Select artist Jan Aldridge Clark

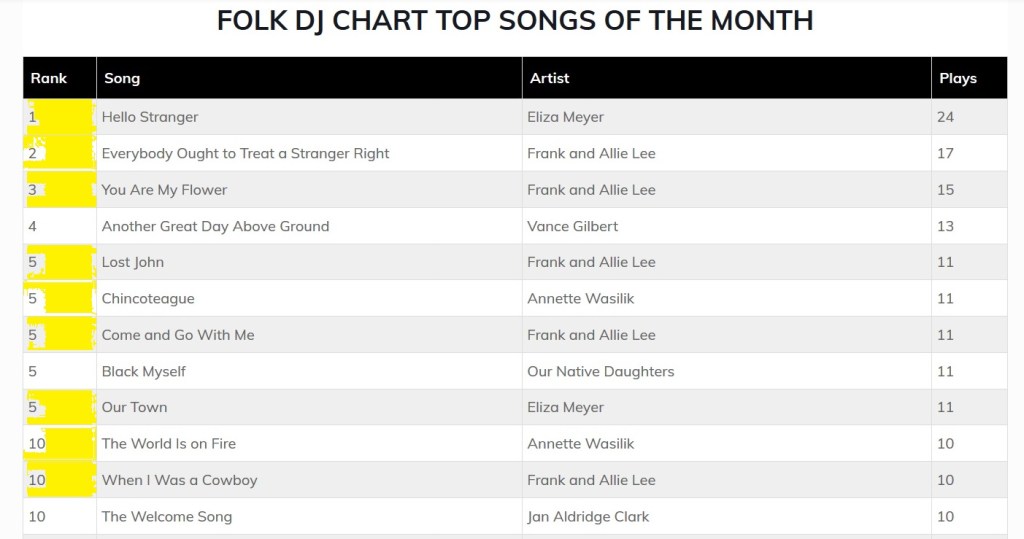pos(588,516)
